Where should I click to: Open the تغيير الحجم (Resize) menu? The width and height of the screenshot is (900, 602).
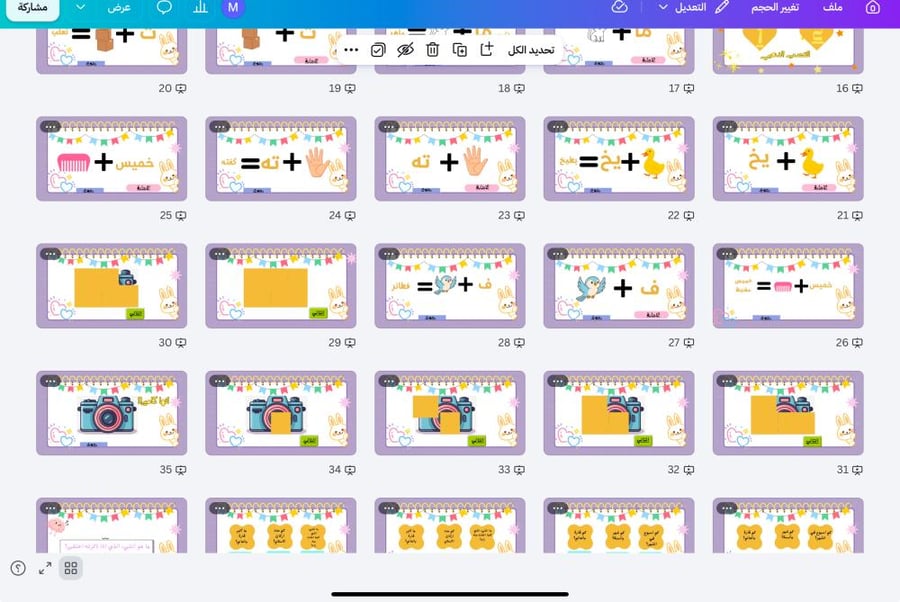tap(775, 7)
